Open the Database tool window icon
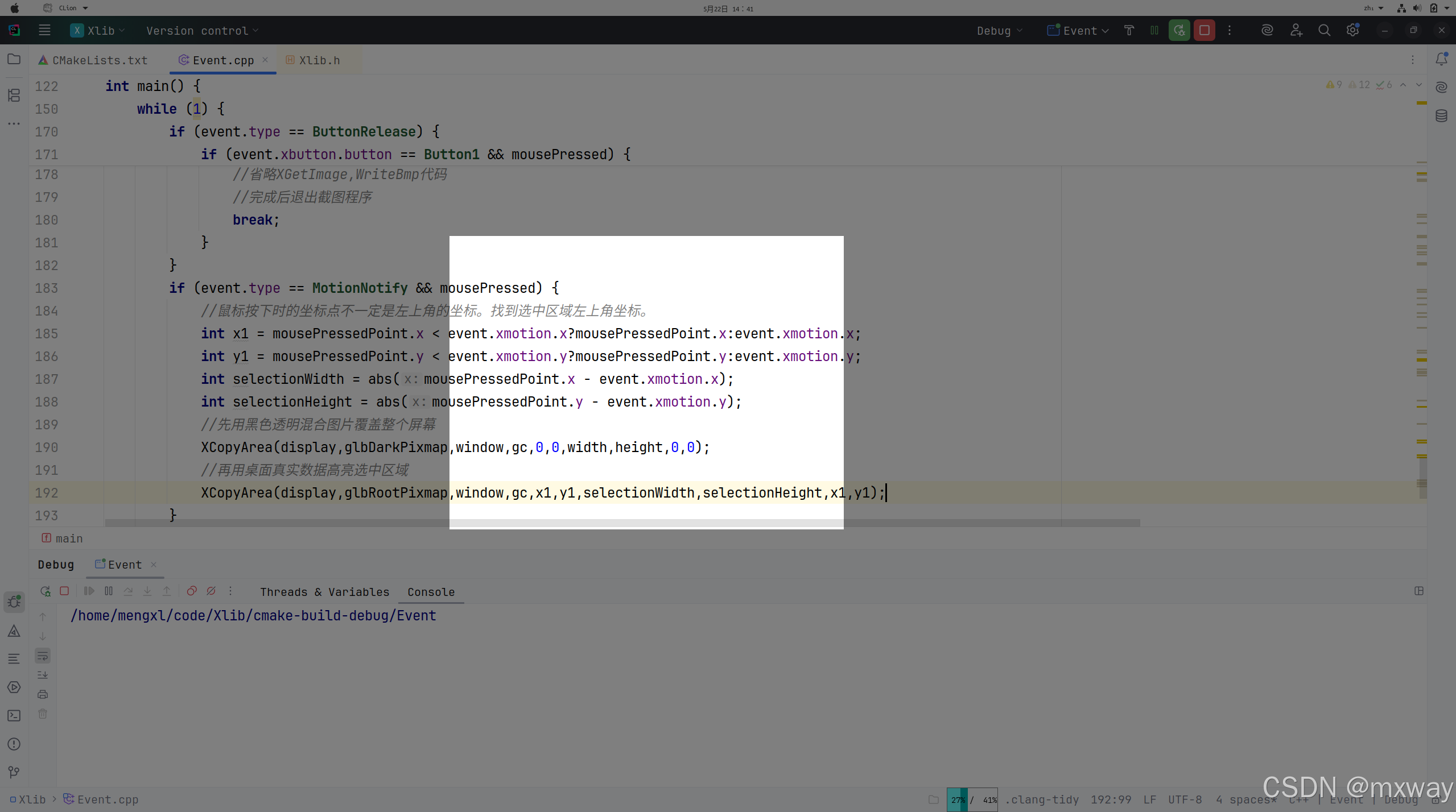 coord(1441,116)
